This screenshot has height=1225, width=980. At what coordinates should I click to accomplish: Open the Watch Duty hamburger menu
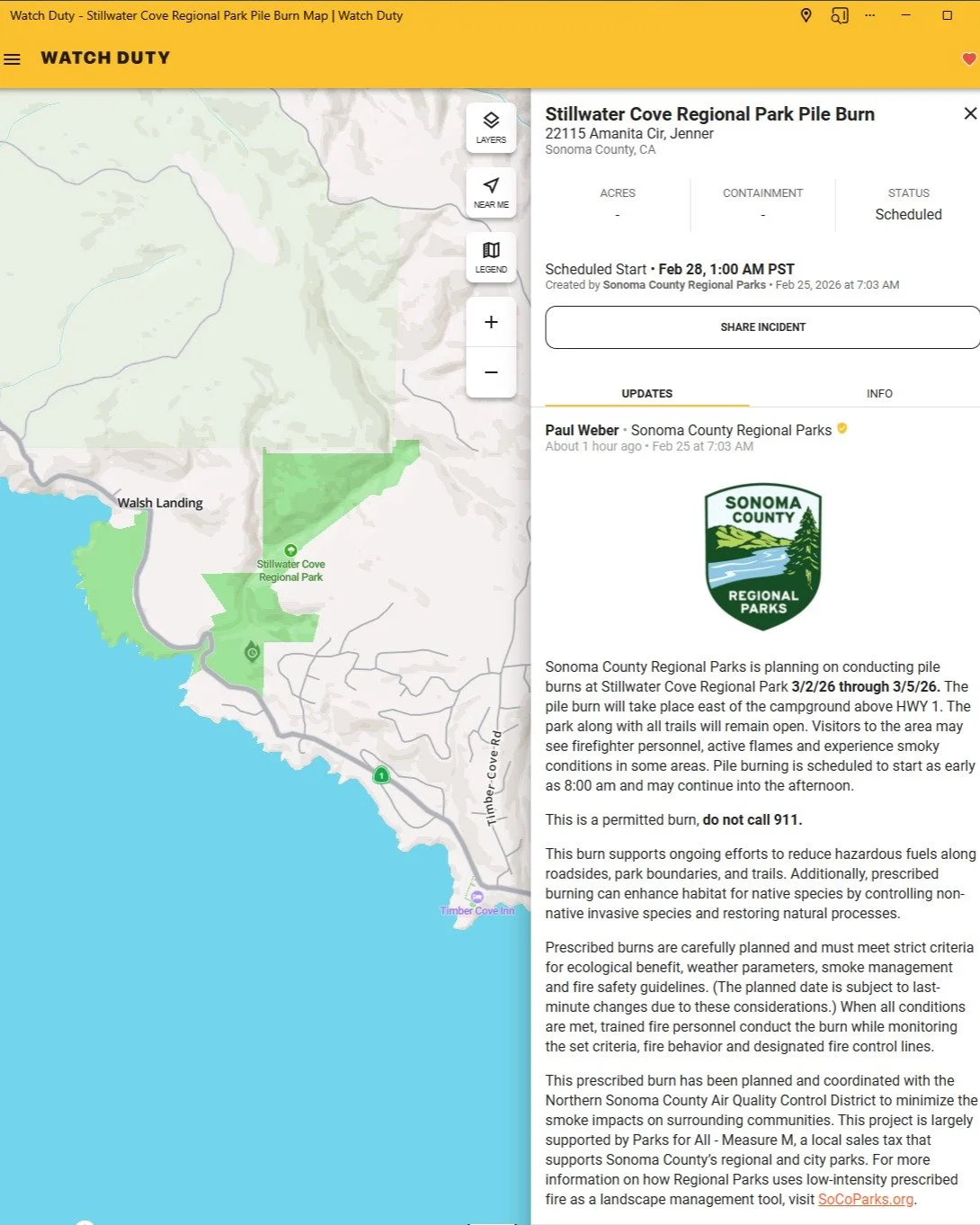pos(12,58)
